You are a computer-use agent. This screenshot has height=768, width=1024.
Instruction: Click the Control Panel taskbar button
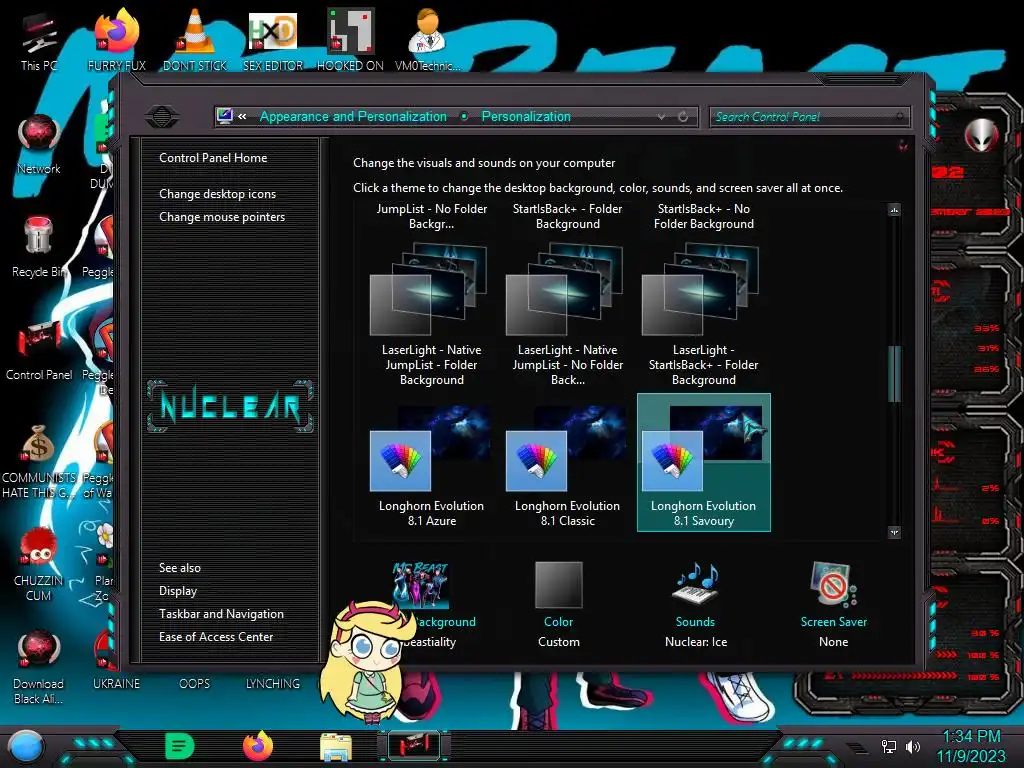[x=414, y=745]
